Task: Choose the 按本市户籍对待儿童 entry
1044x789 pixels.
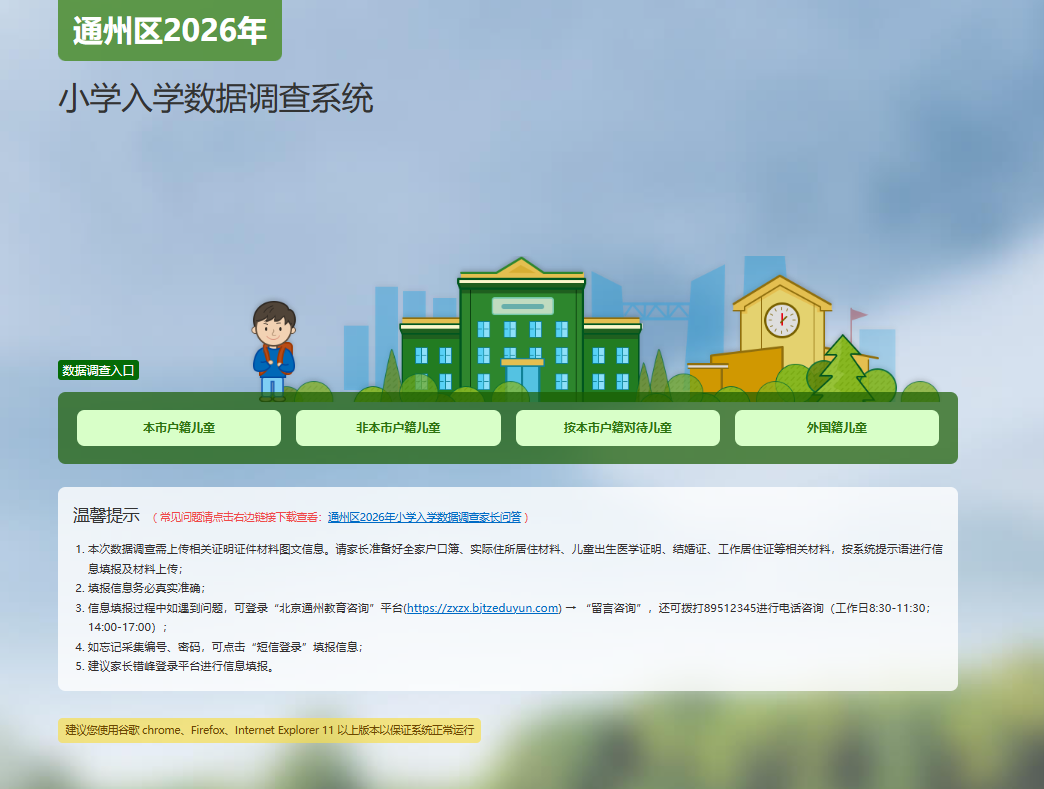Action: click(x=617, y=428)
